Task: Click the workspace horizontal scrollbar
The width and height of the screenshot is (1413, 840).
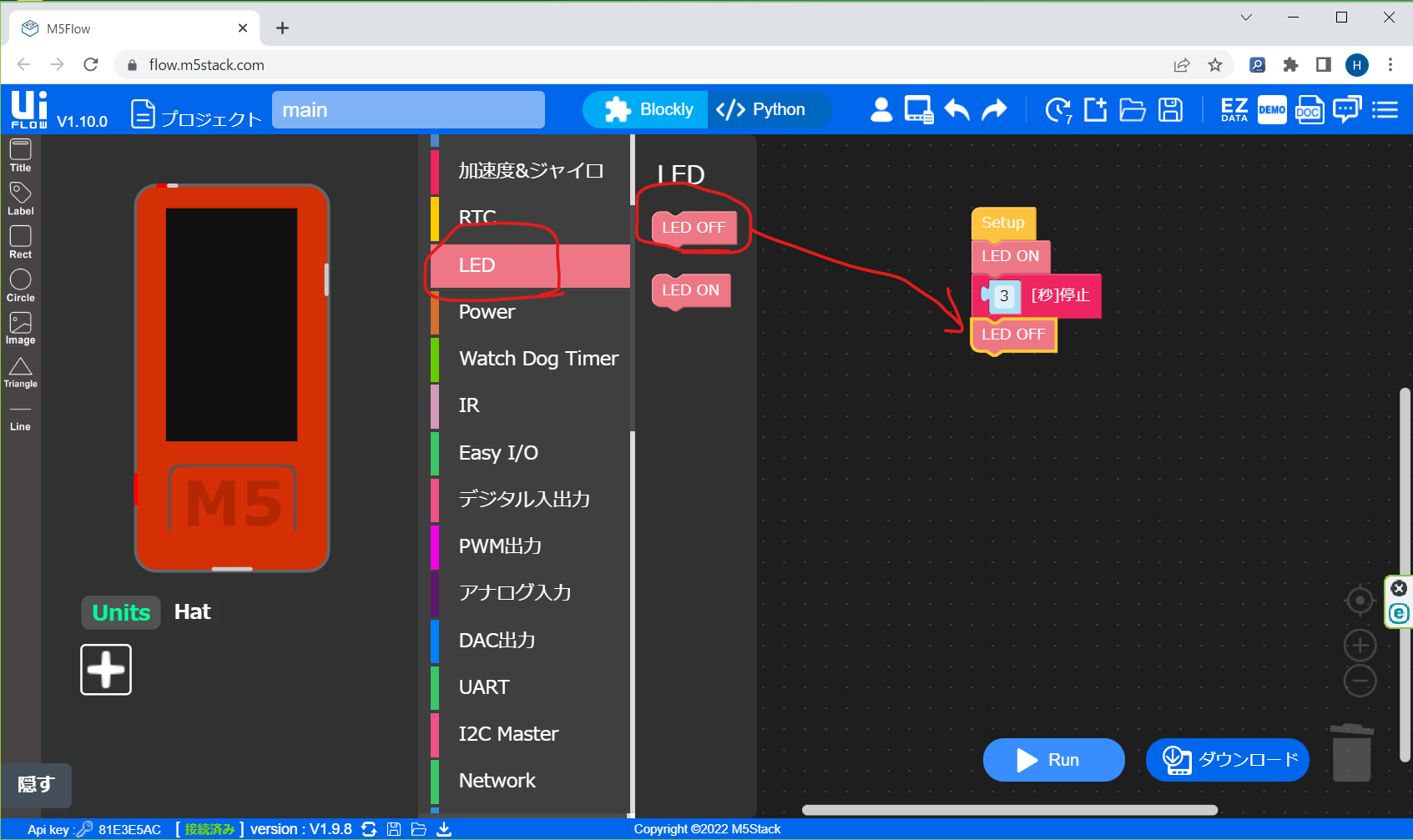Action: [1010, 810]
